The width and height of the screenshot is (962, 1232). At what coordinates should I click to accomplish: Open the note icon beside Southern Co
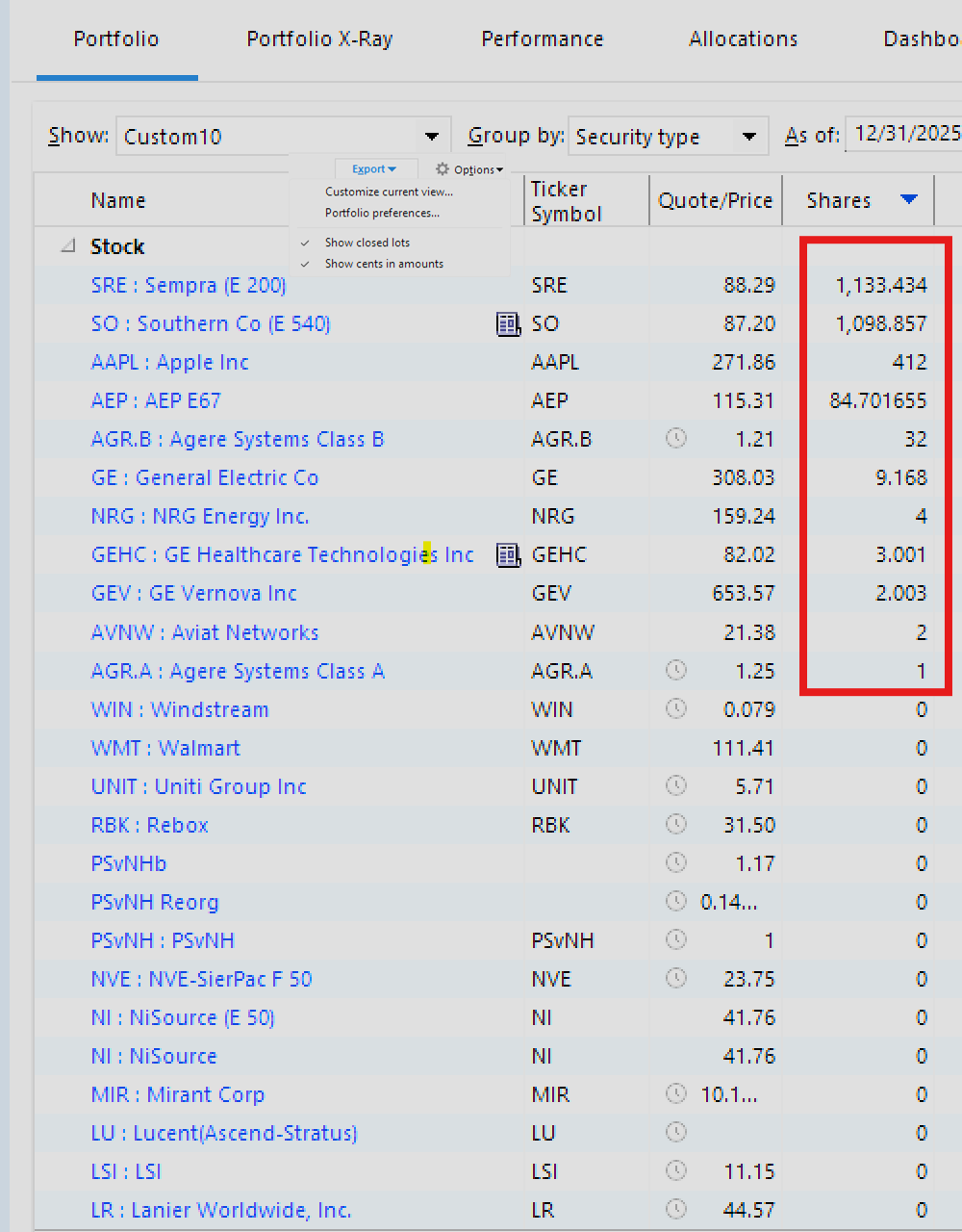tap(508, 324)
